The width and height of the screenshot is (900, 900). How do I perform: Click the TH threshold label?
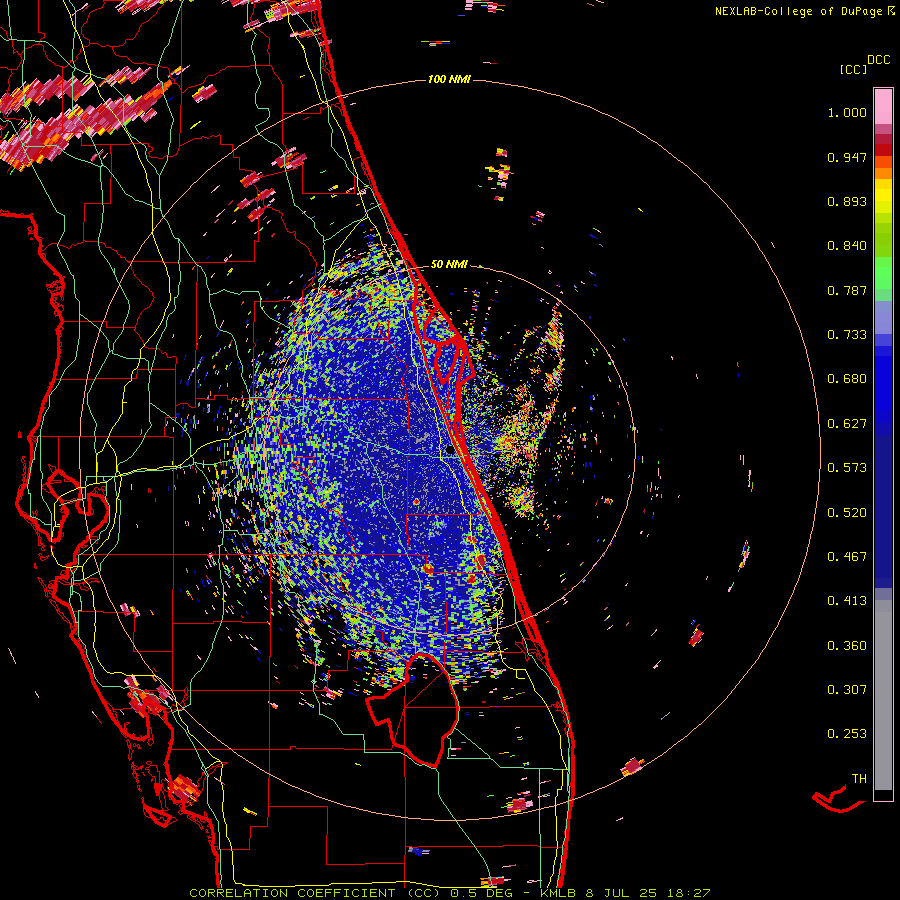point(859,779)
